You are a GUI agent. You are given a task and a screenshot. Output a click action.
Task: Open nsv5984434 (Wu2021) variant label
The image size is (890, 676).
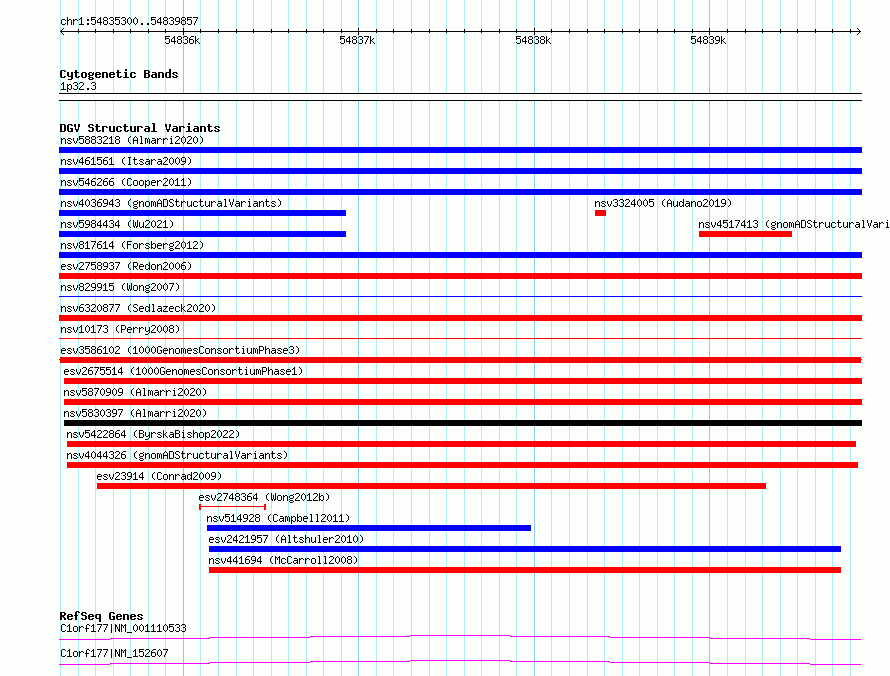tap(117, 224)
